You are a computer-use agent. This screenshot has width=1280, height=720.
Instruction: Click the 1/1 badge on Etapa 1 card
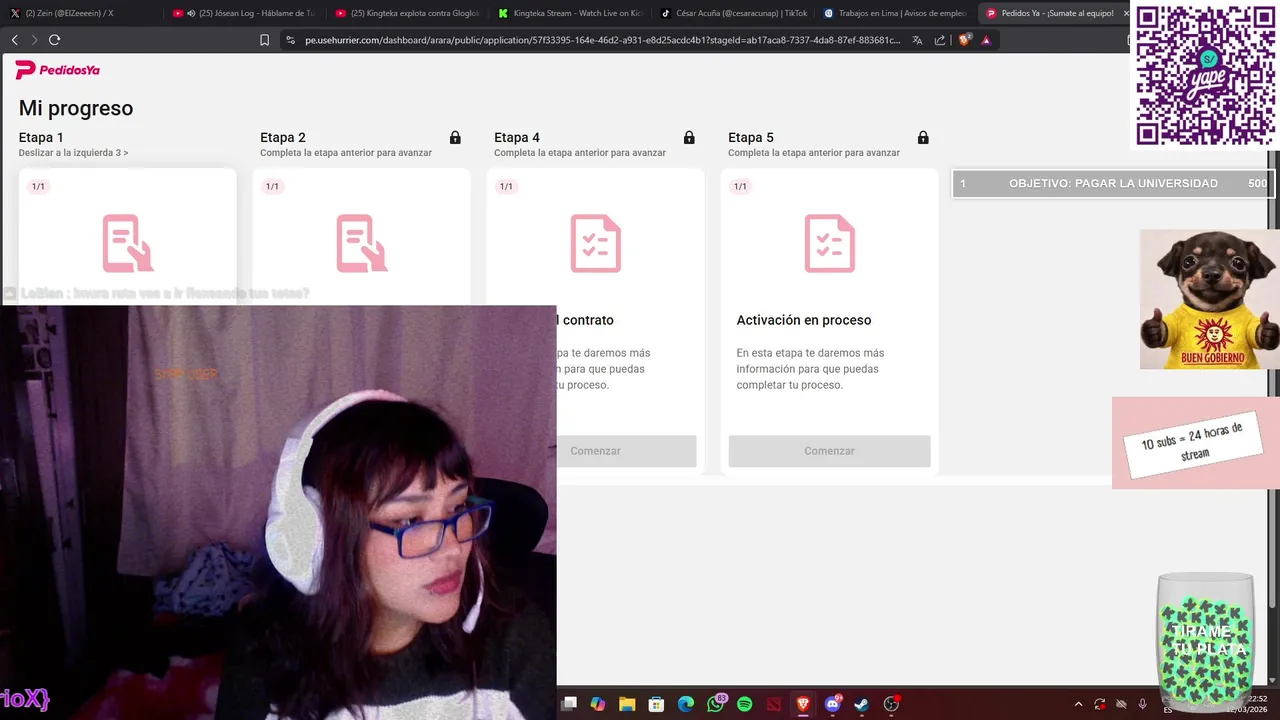[38, 187]
